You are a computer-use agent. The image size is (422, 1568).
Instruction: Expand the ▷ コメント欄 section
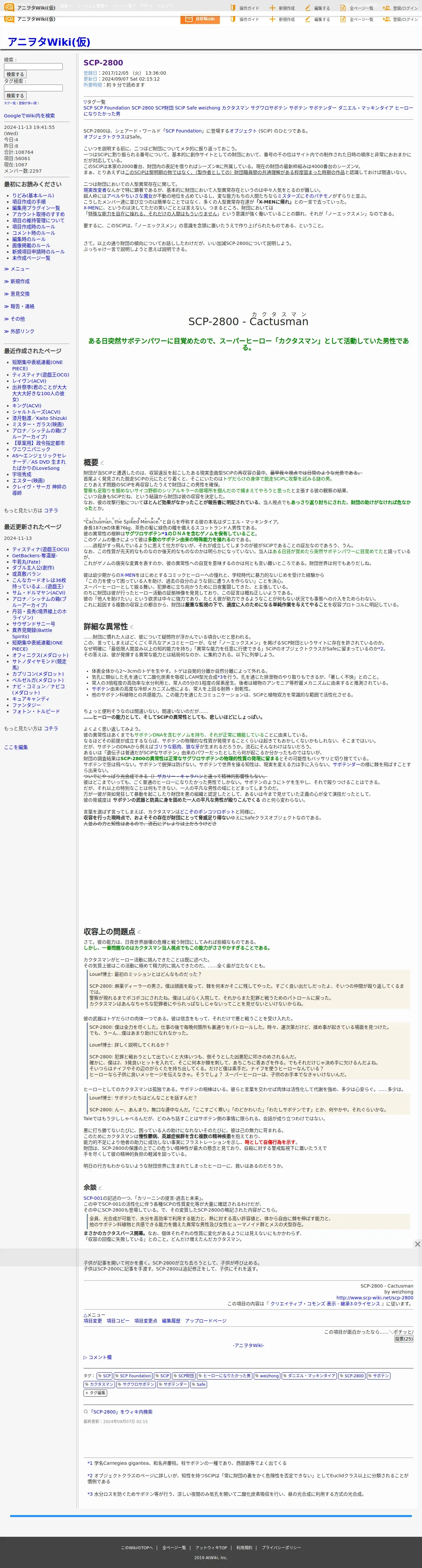[97, 1357]
